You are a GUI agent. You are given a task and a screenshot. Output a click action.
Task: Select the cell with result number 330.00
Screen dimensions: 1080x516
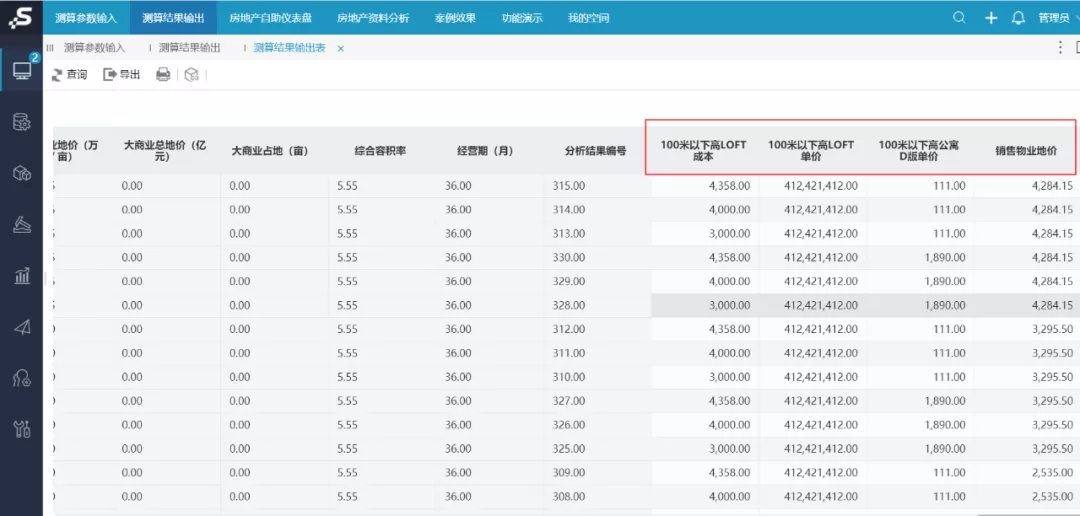point(597,257)
